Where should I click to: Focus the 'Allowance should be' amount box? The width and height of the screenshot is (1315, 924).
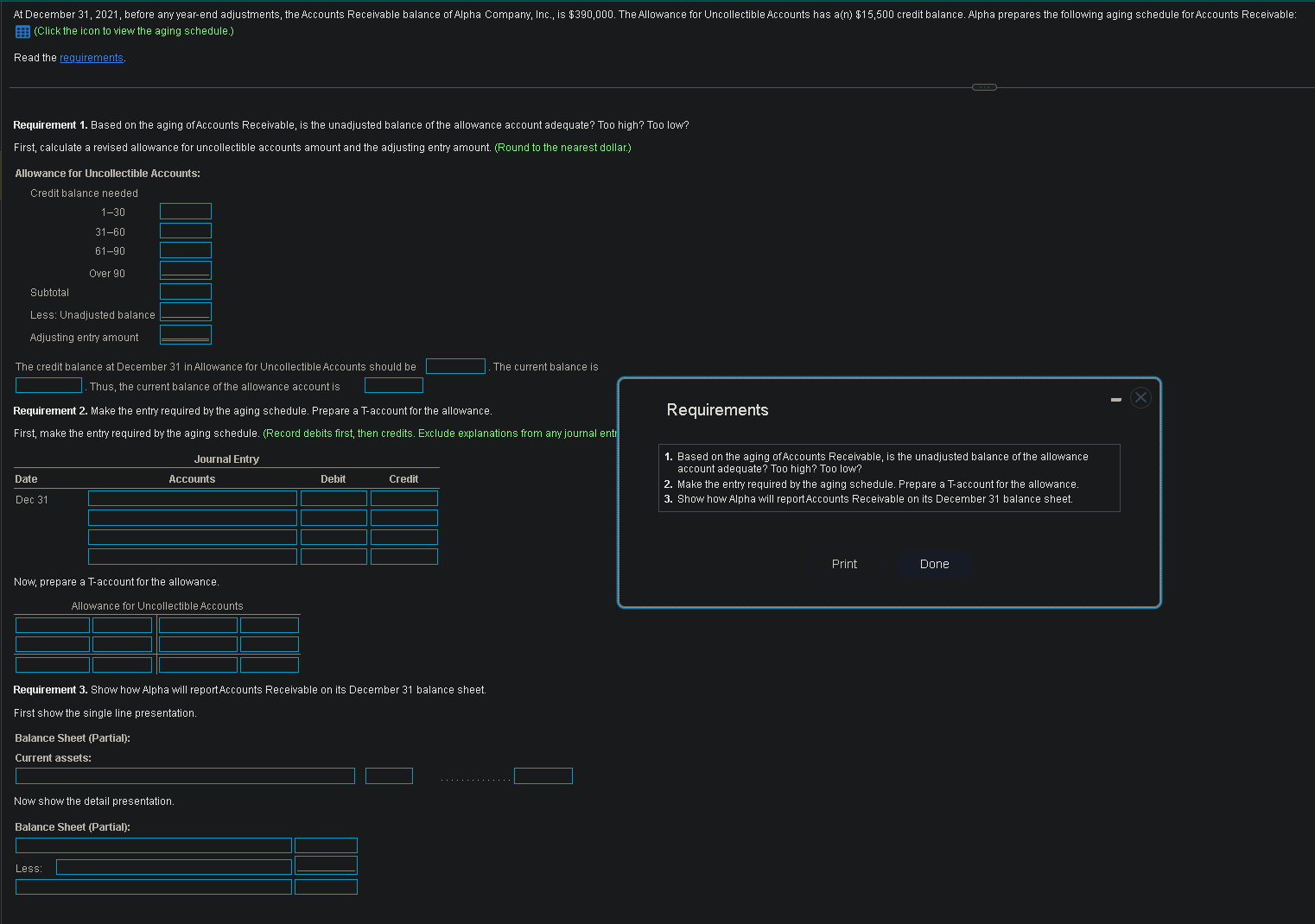coord(456,366)
